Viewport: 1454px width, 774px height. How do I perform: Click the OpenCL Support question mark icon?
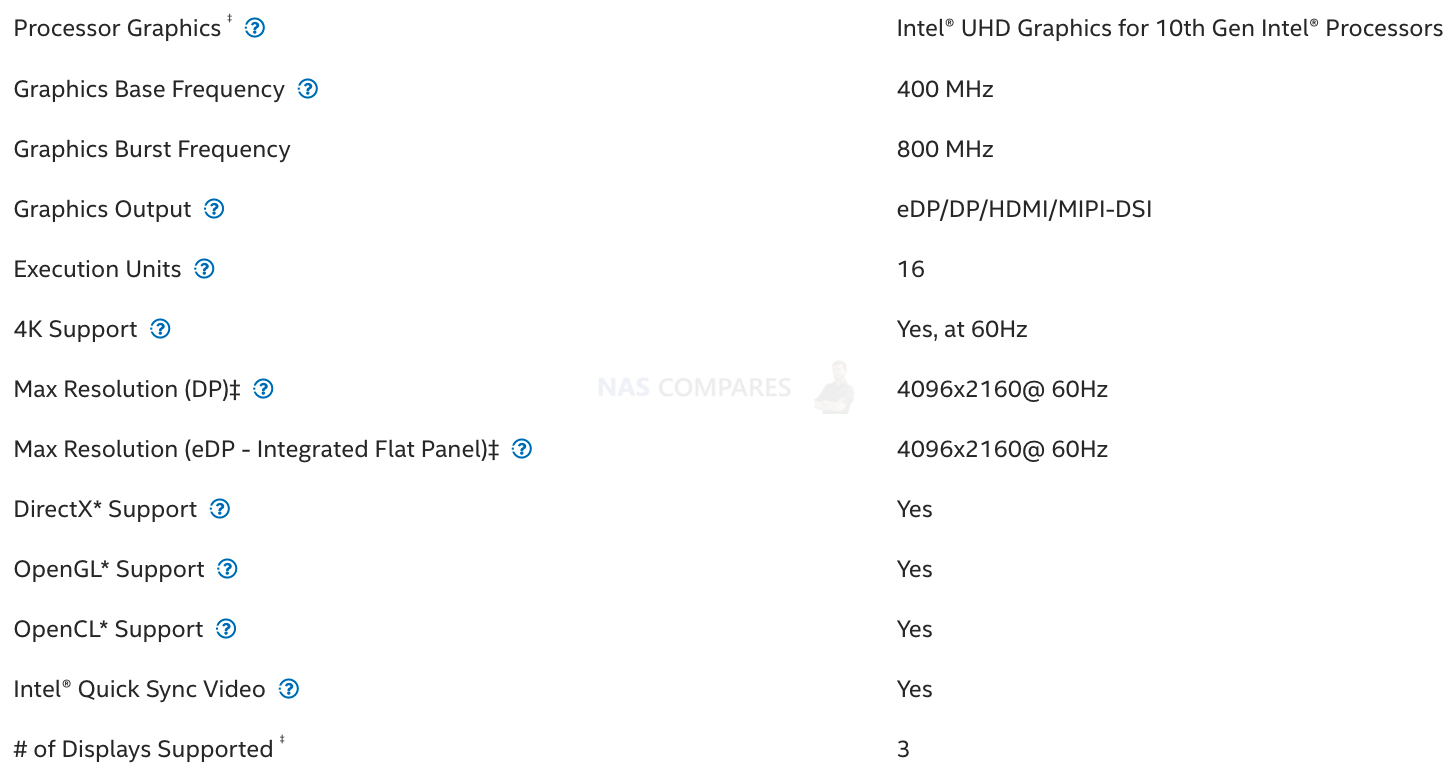coord(226,628)
